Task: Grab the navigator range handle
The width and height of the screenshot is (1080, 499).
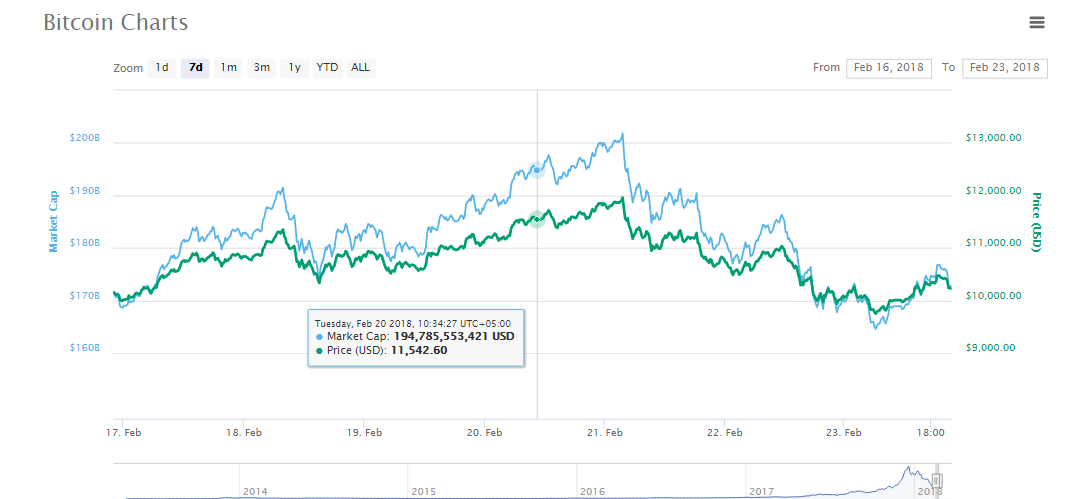Action: click(937, 481)
